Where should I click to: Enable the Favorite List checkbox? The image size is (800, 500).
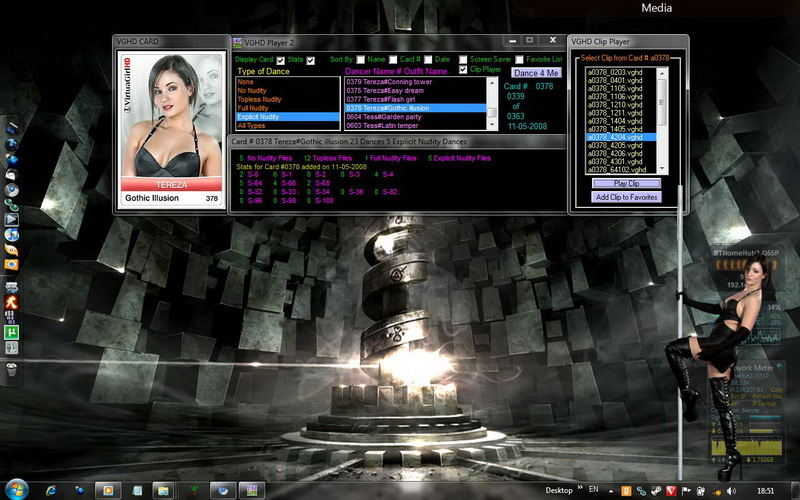[x=519, y=60]
